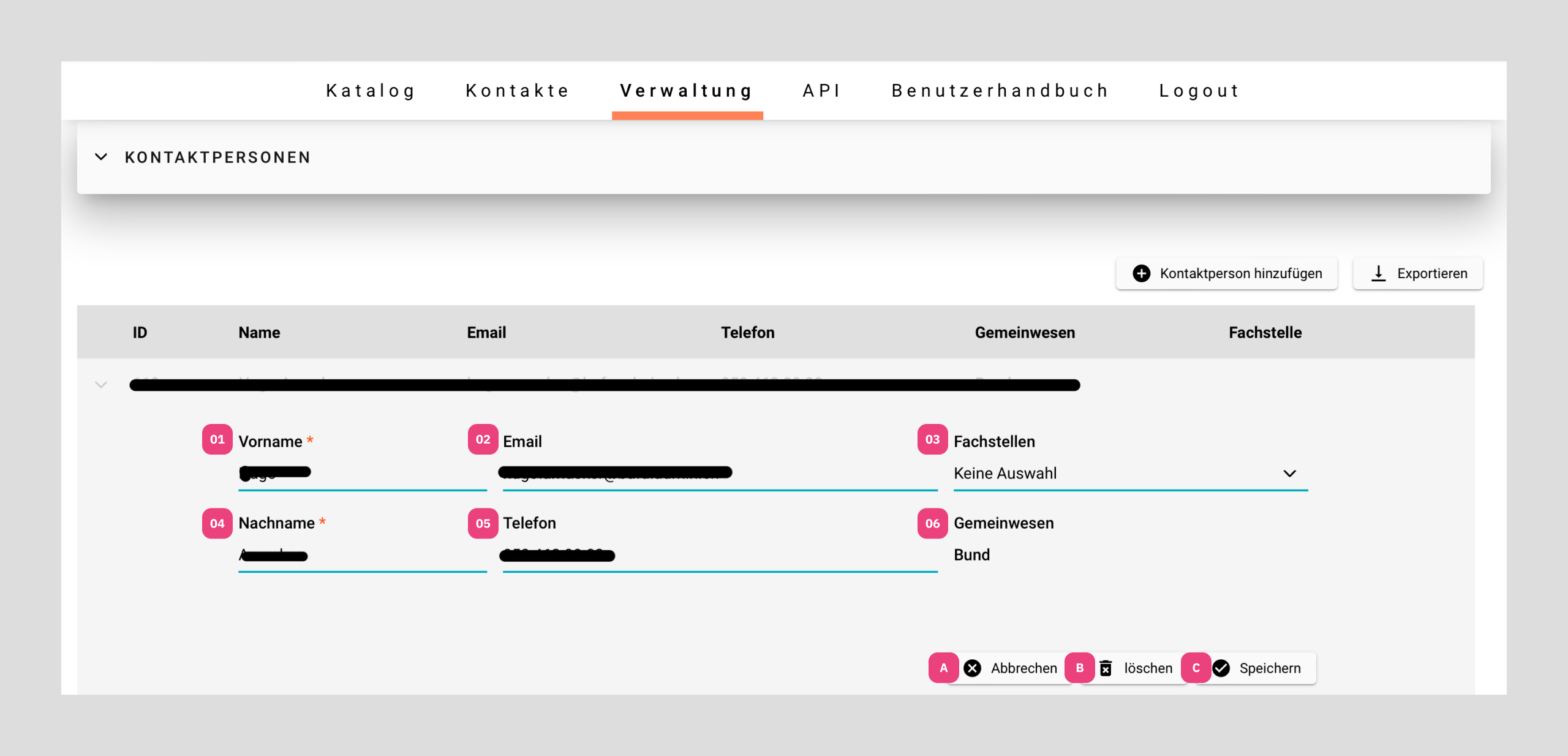Open the Katalog tab
1568x756 pixels.
[x=371, y=91]
